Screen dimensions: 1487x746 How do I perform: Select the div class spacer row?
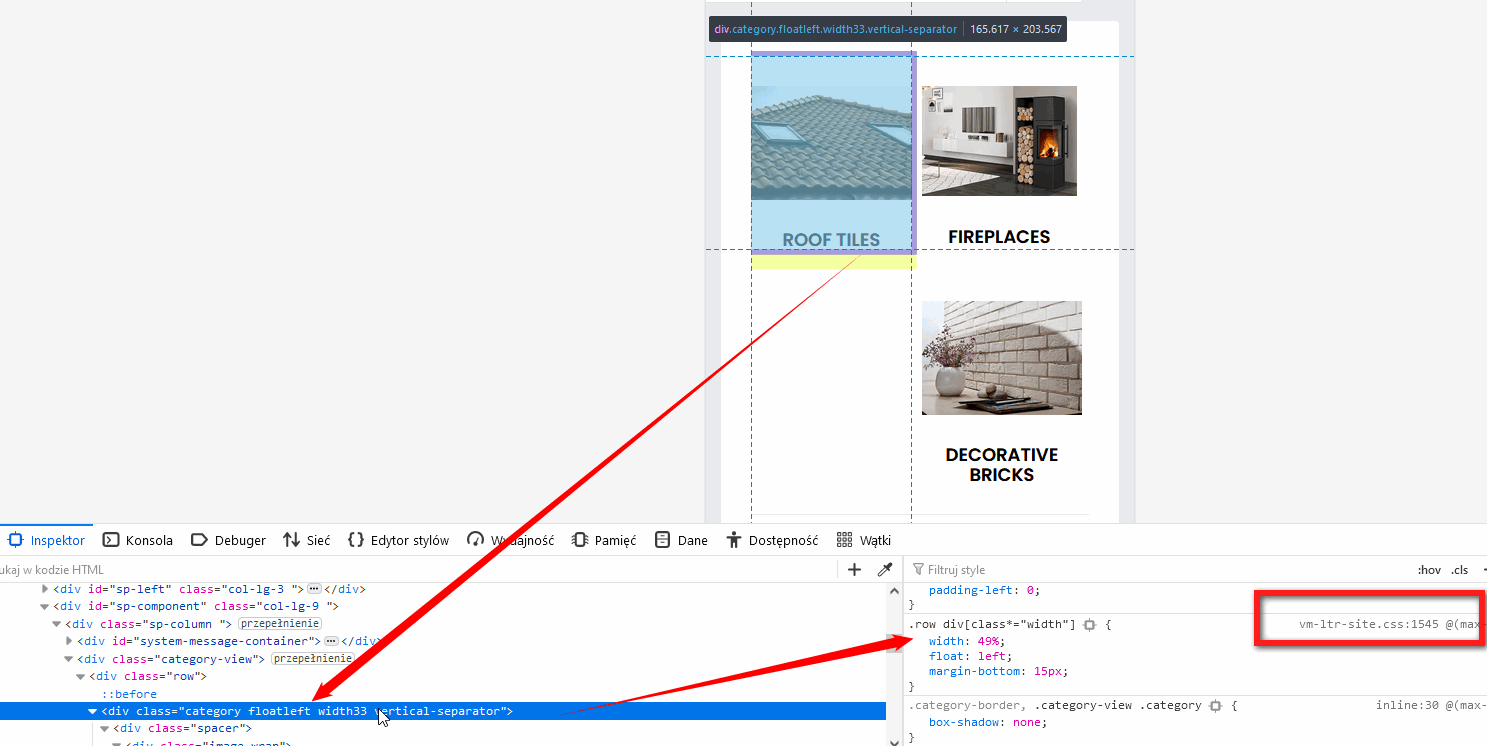[443, 729]
